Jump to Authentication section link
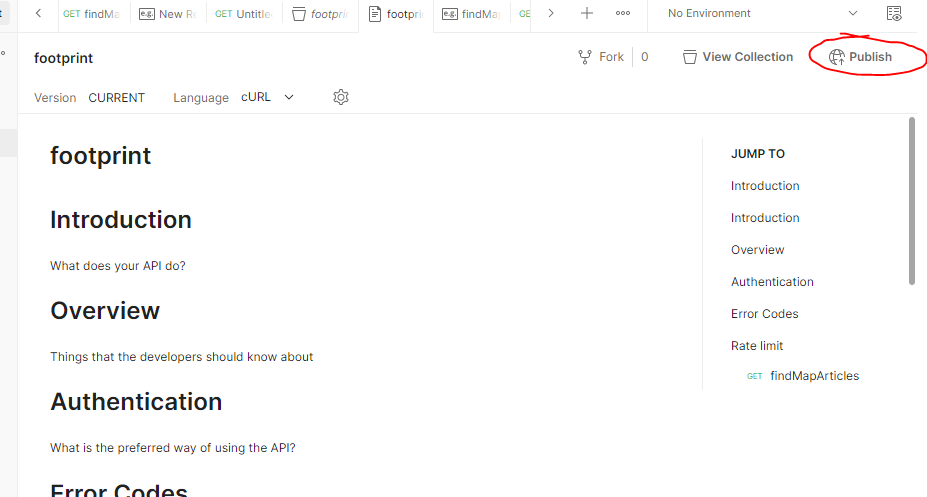The width and height of the screenshot is (927, 497). [772, 281]
